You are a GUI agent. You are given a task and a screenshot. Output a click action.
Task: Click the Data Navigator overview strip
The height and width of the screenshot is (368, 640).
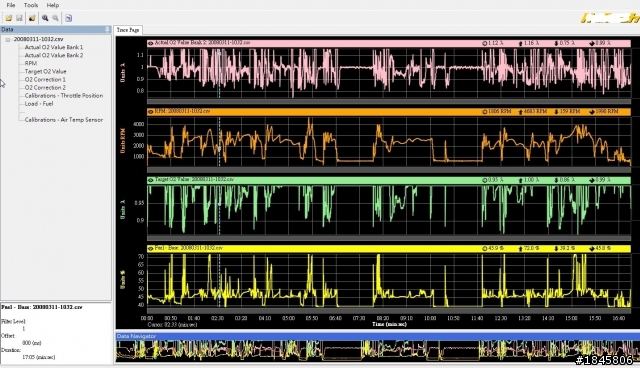(378, 351)
